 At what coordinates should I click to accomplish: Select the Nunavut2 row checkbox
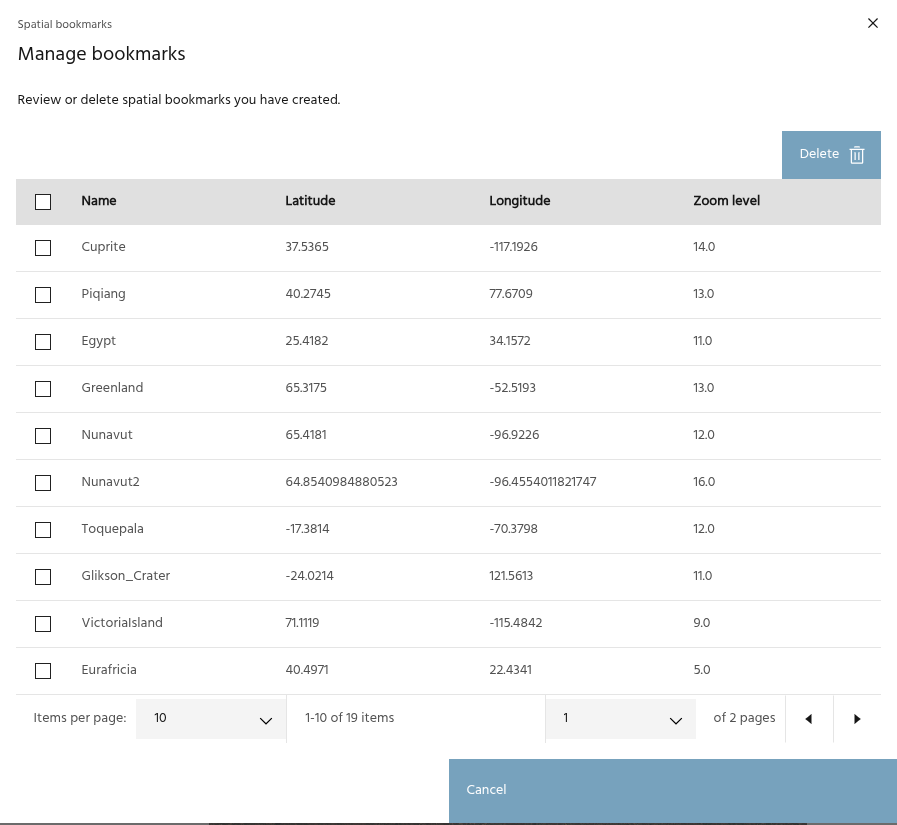pos(43,483)
